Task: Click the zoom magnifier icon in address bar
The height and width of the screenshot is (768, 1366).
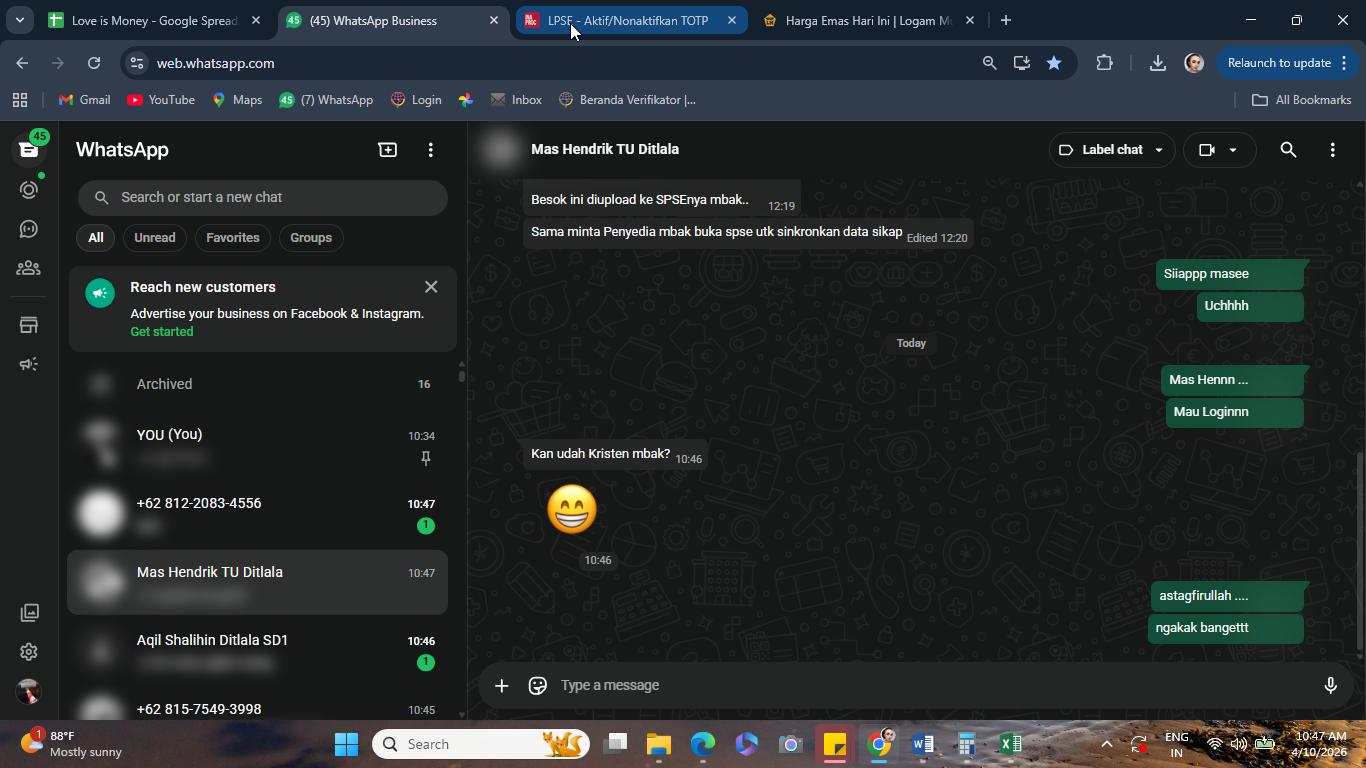Action: pyautogui.click(x=989, y=63)
